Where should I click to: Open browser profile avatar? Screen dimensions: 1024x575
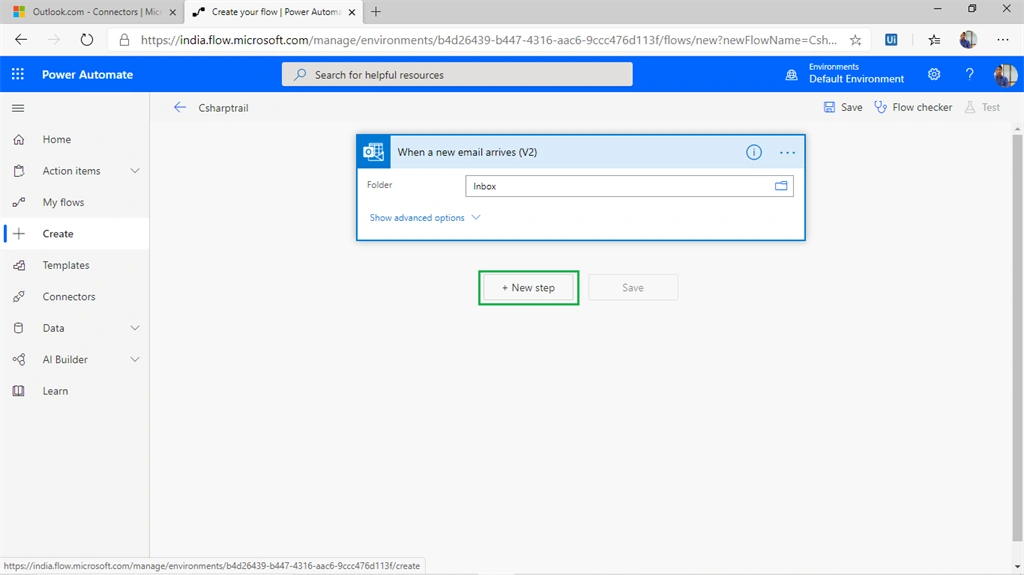click(968, 40)
